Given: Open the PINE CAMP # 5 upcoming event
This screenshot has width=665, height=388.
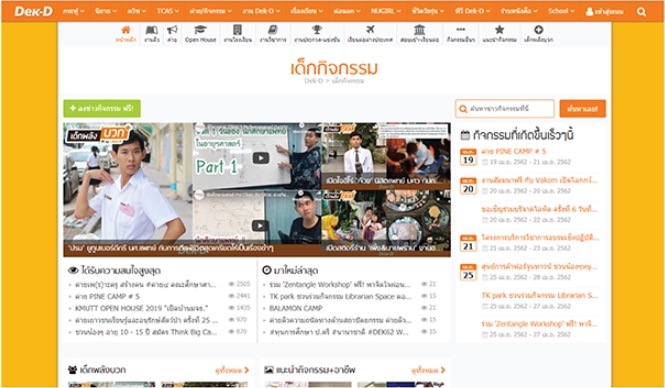Looking at the screenshot, I should click(x=514, y=151).
